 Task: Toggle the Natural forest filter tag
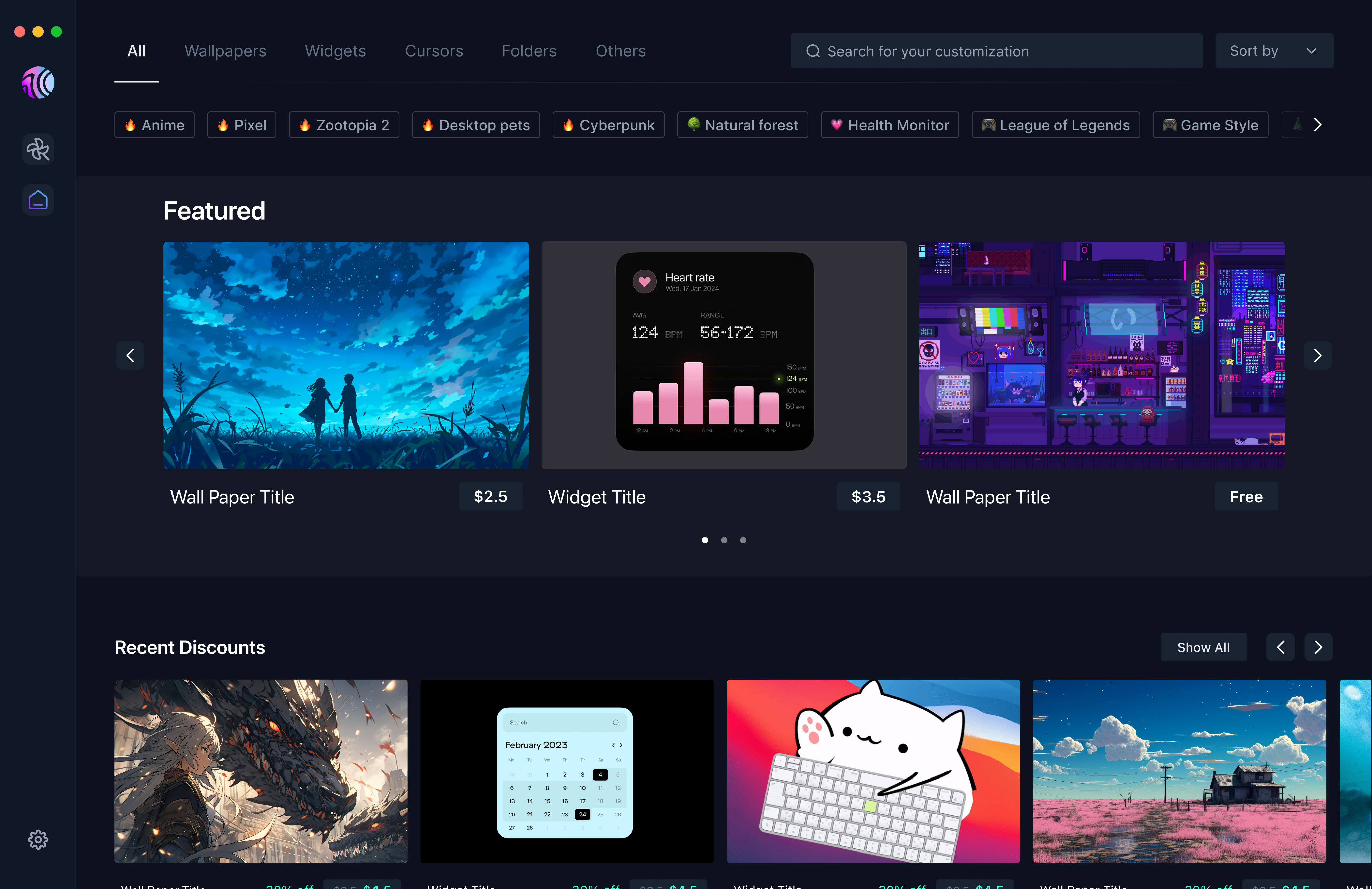(743, 125)
